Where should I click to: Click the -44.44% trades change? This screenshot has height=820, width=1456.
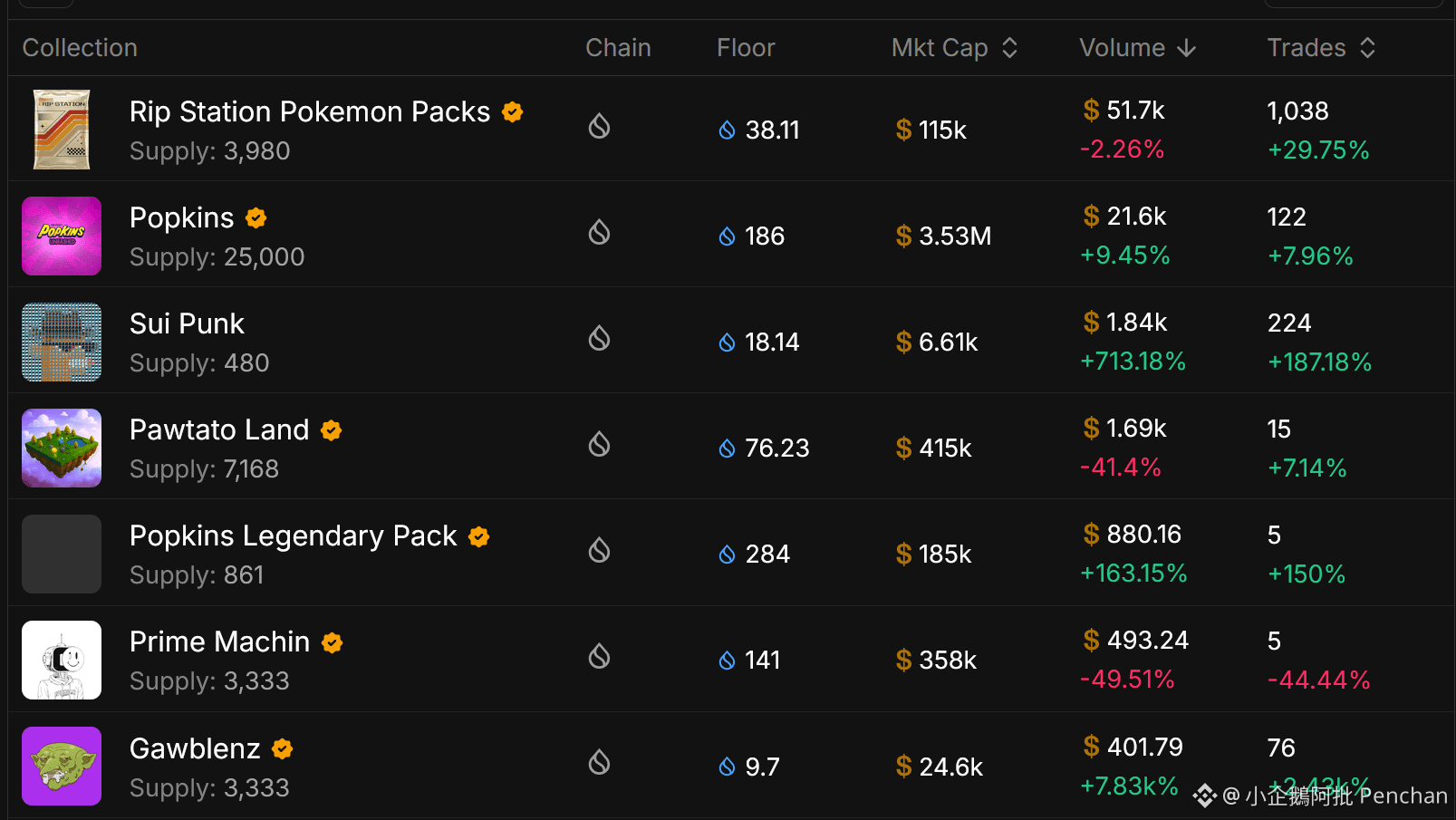pyautogui.click(x=1318, y=680)
